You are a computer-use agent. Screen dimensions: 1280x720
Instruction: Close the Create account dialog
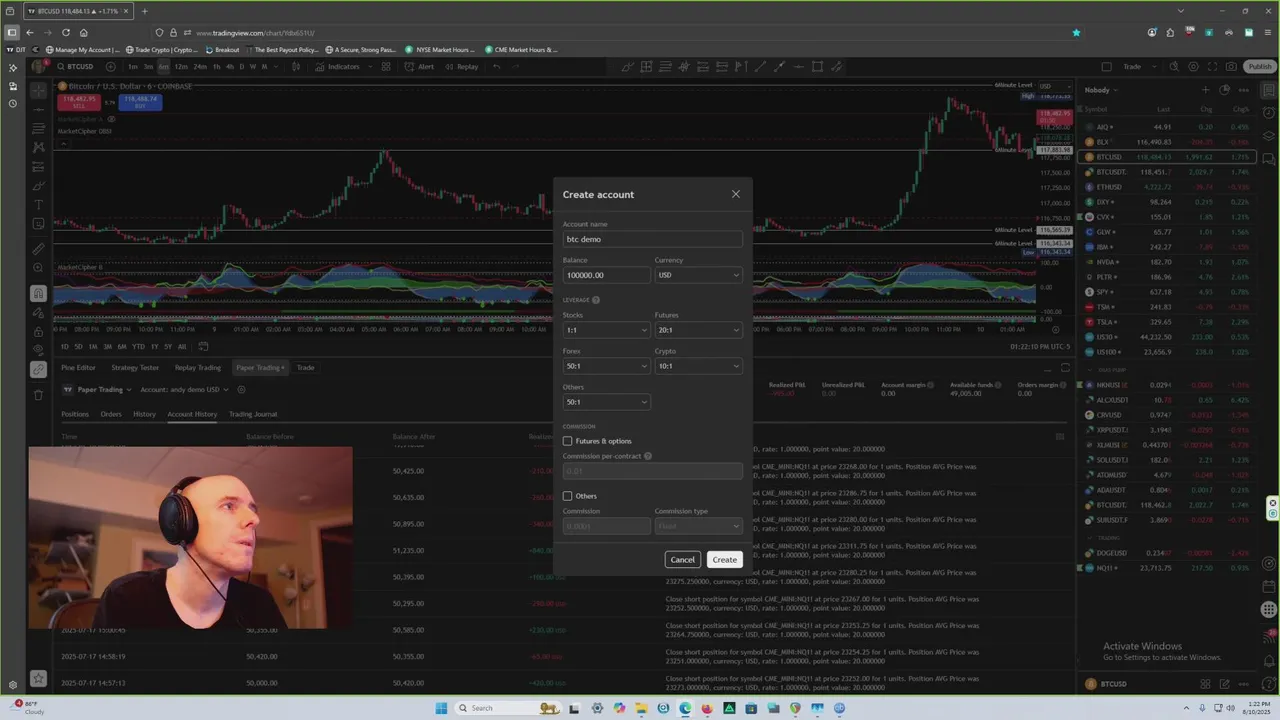(x=736, y=194)
